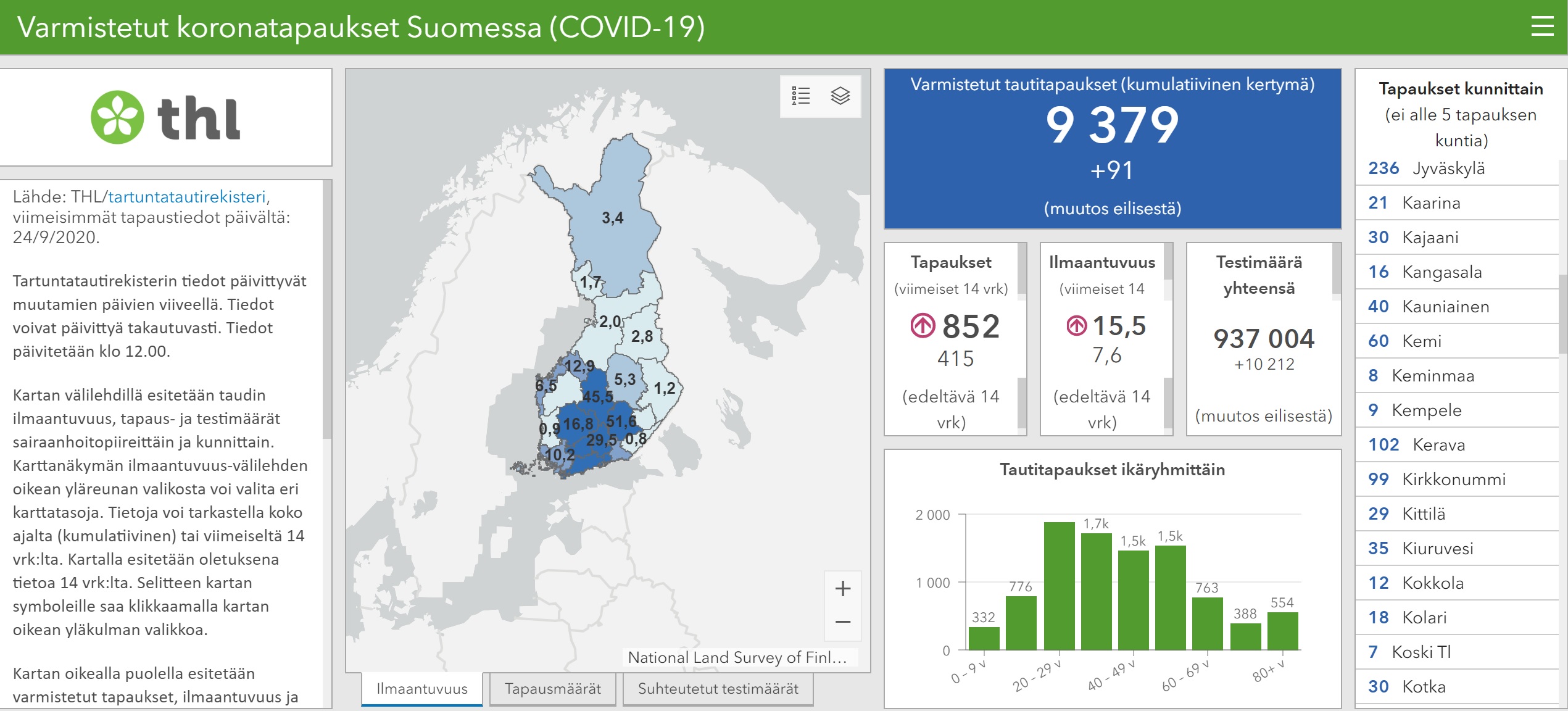
Task: Open the hamburger menu in header
Action: coord(1541,27)
